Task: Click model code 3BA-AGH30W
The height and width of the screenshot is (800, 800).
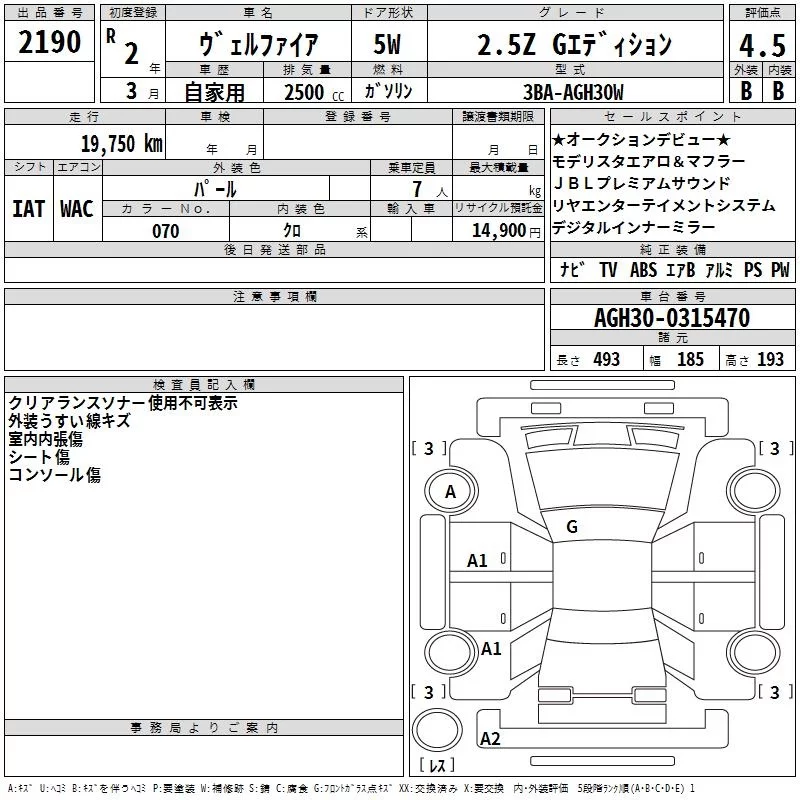Action: pyautogui.click(x=573, y=92)
